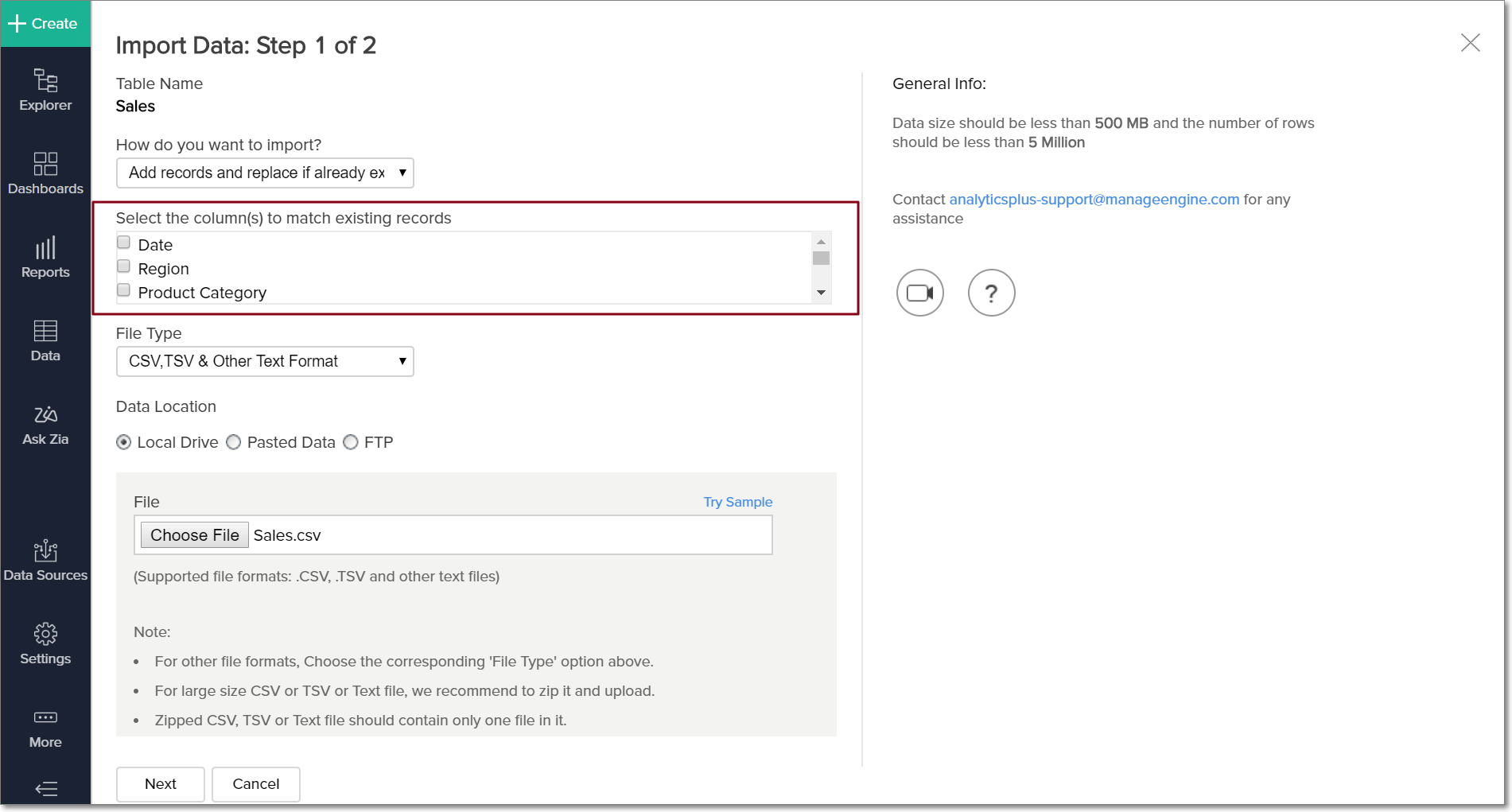
Task: Expand the import method dropdown
Action: point(265,173)
